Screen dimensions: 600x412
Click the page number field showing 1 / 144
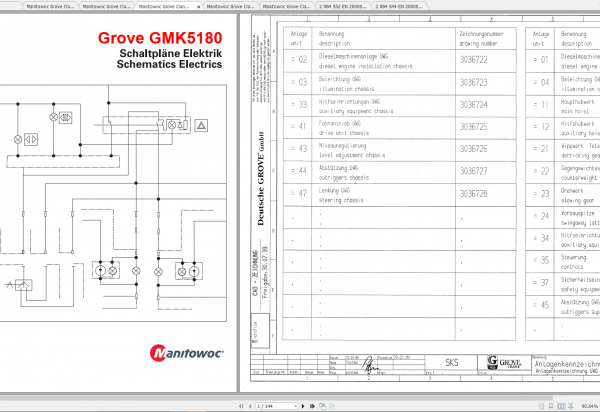(x=275, y=406)
